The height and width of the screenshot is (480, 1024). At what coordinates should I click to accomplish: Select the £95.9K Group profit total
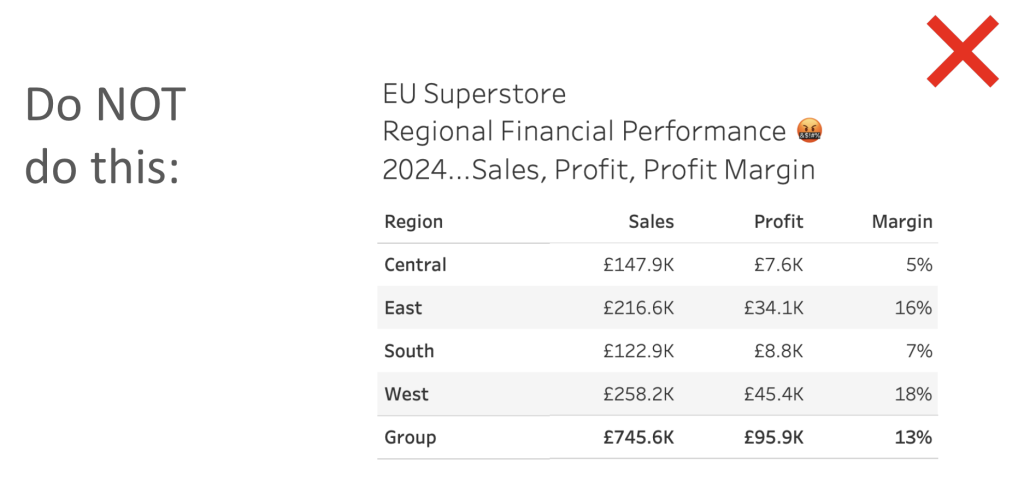point(773,437)
